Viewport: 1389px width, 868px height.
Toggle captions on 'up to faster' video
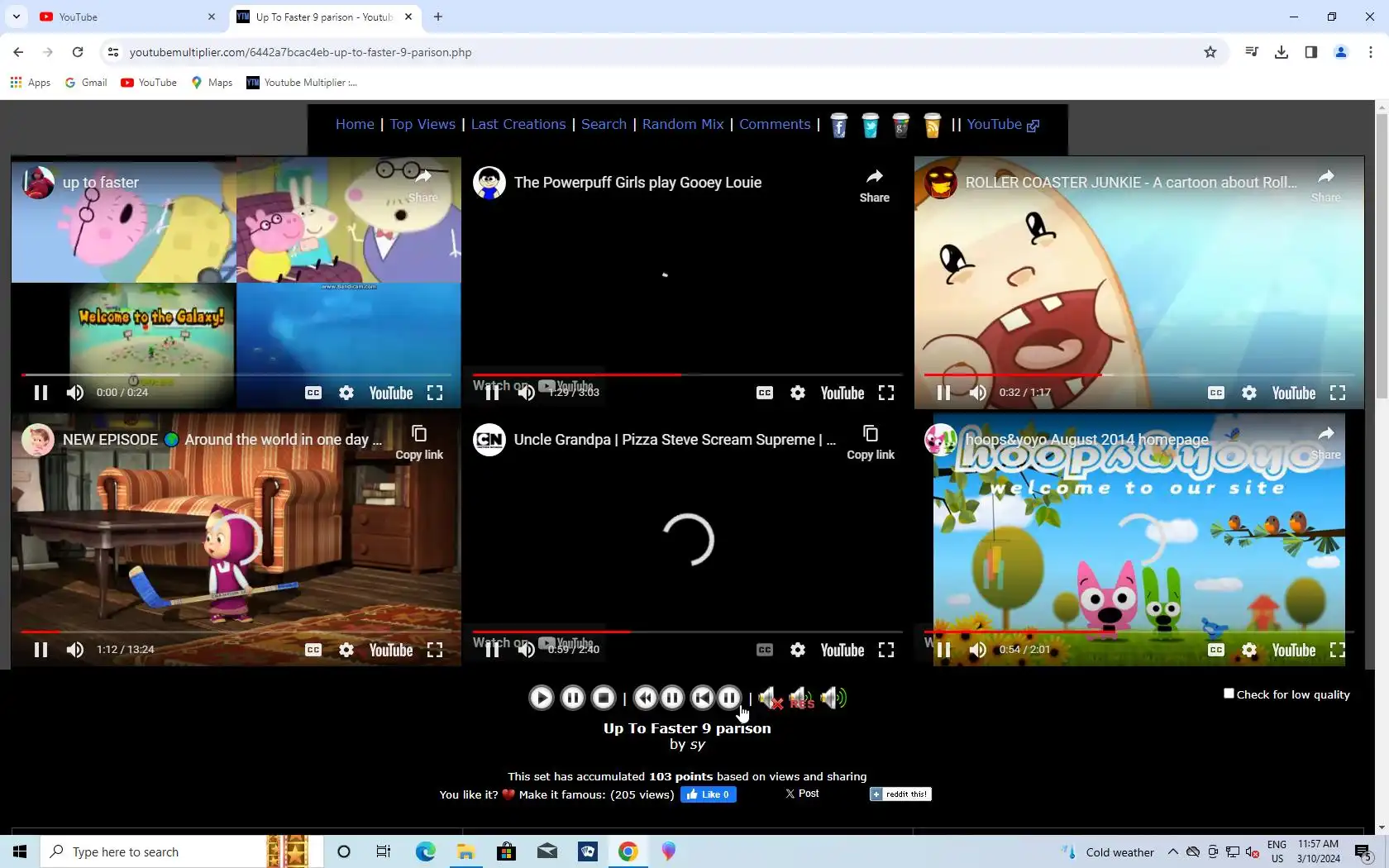click(313, 393)
